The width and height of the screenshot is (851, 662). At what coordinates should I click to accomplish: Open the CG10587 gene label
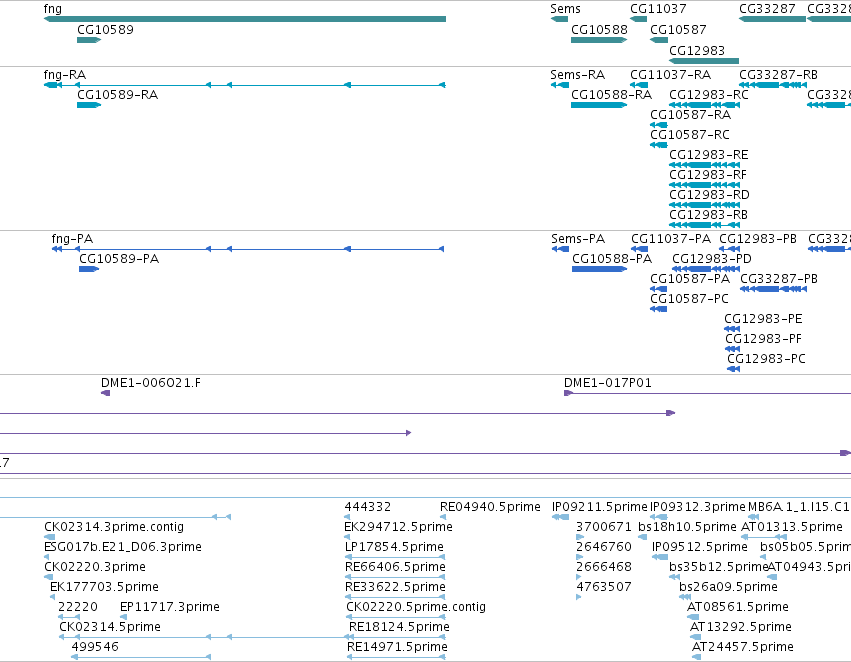(x=678, y=30)
